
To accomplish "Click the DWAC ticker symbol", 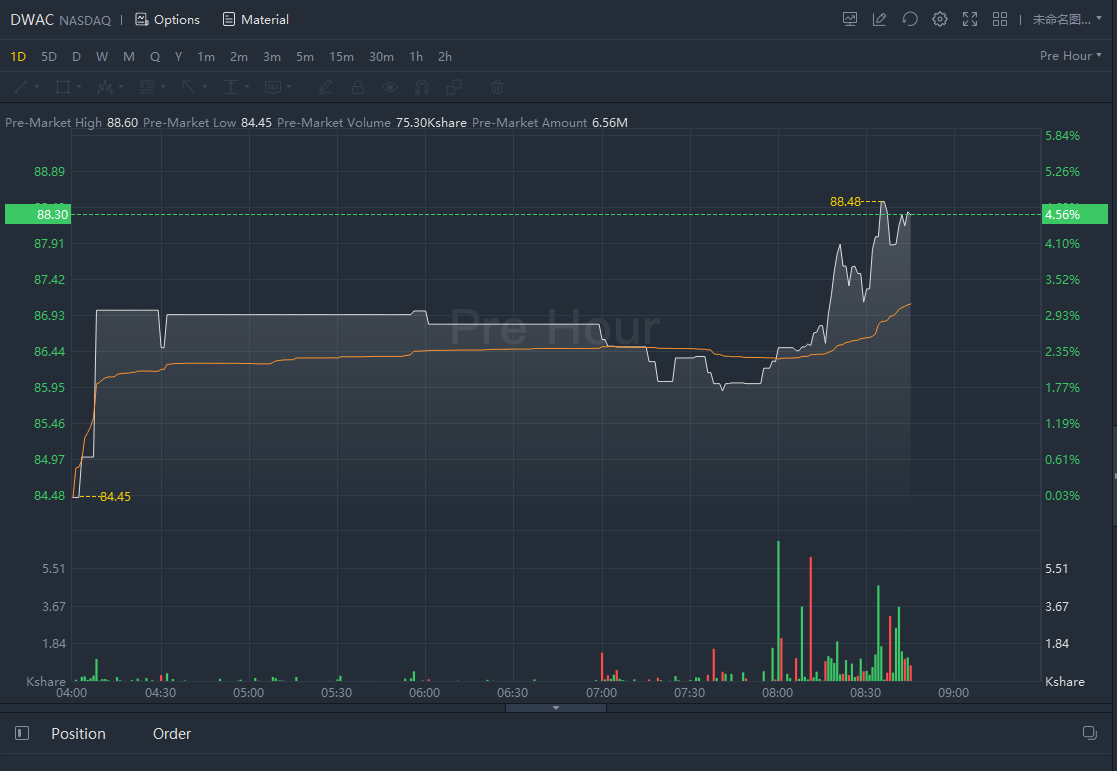I will tap(32, 19).
